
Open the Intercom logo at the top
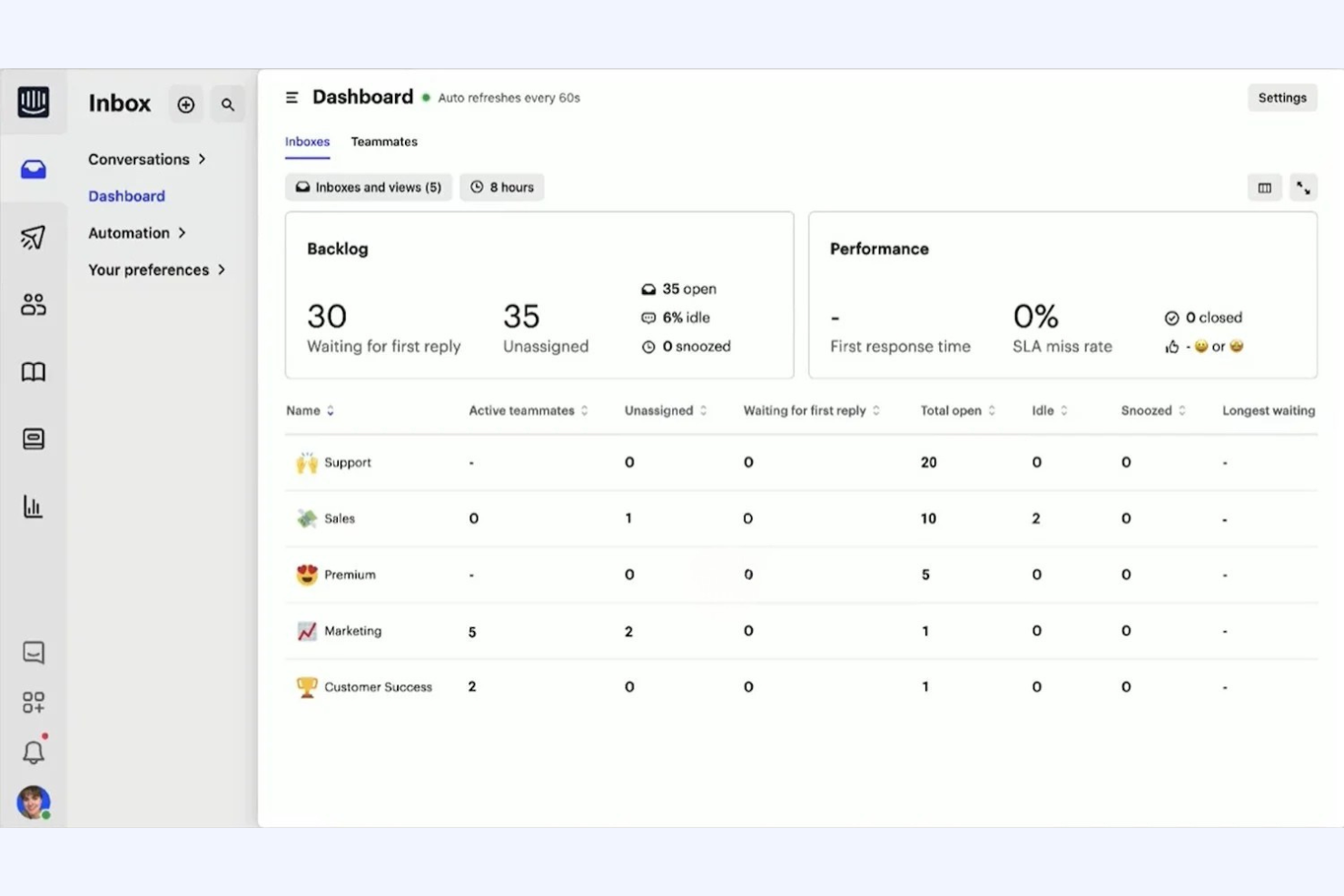[x=34, y=102]
